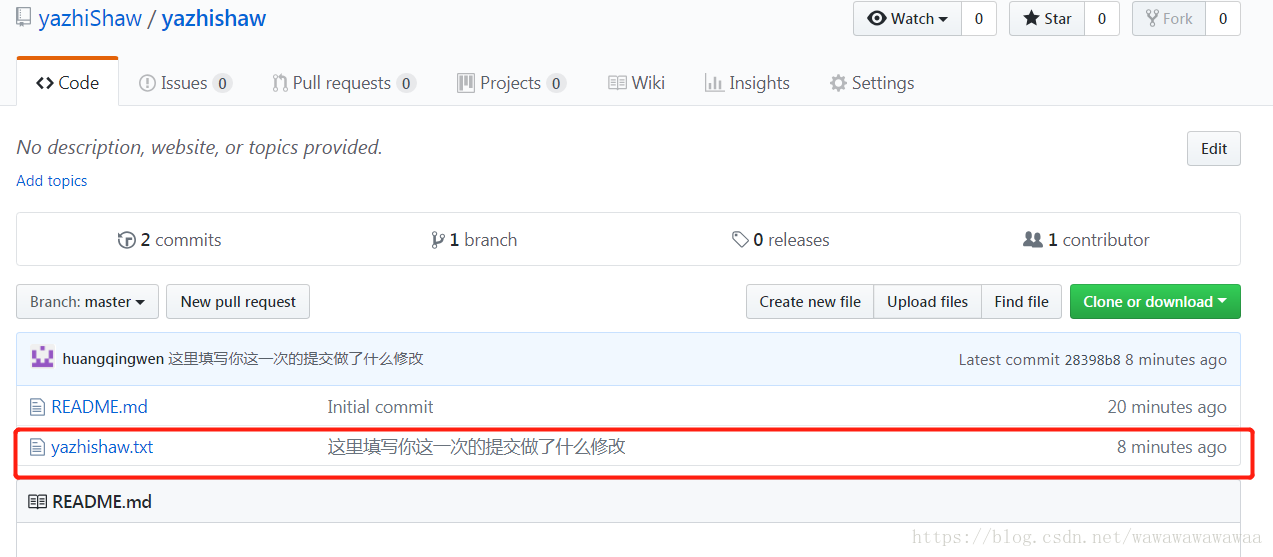Click Create new file button
This screenshot has width=1273, height=557.
pyautogui.click(x=810, y=302)
